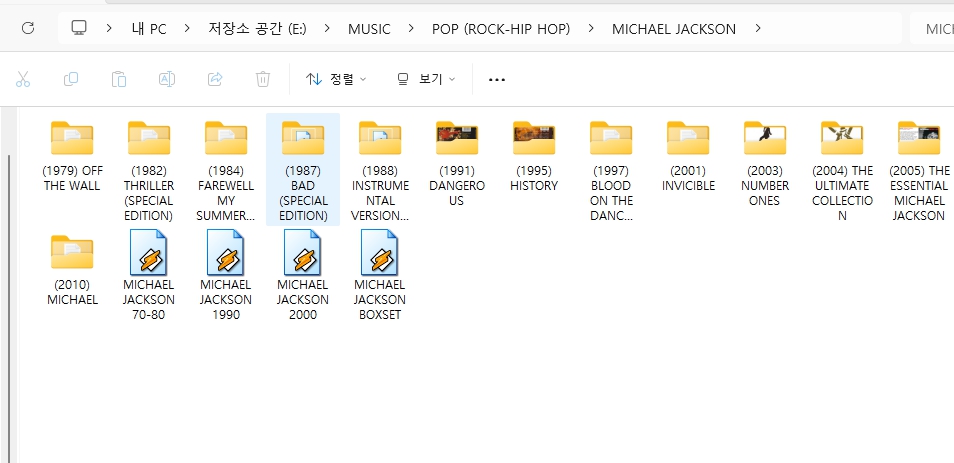This screenshot has width=954, height=463.
Task: Select the (1995) HISTORY folder icon
Action: (534, 138)
